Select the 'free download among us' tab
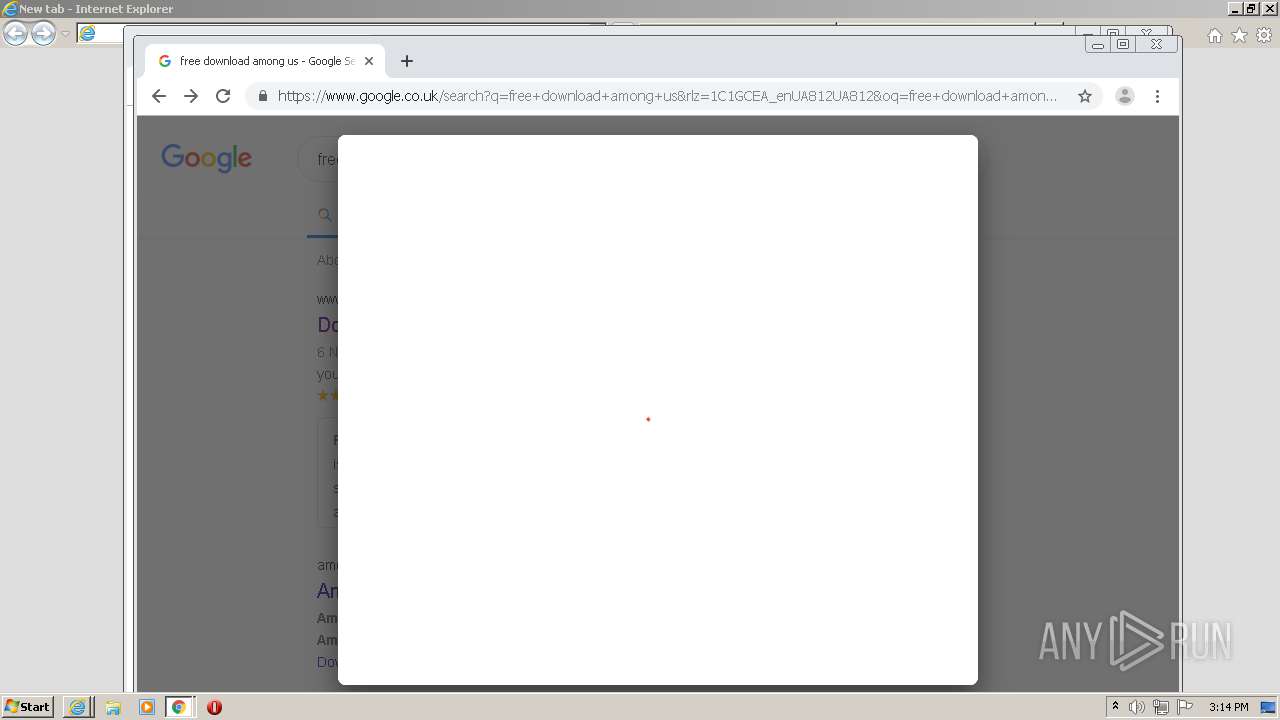 [266, 61]
